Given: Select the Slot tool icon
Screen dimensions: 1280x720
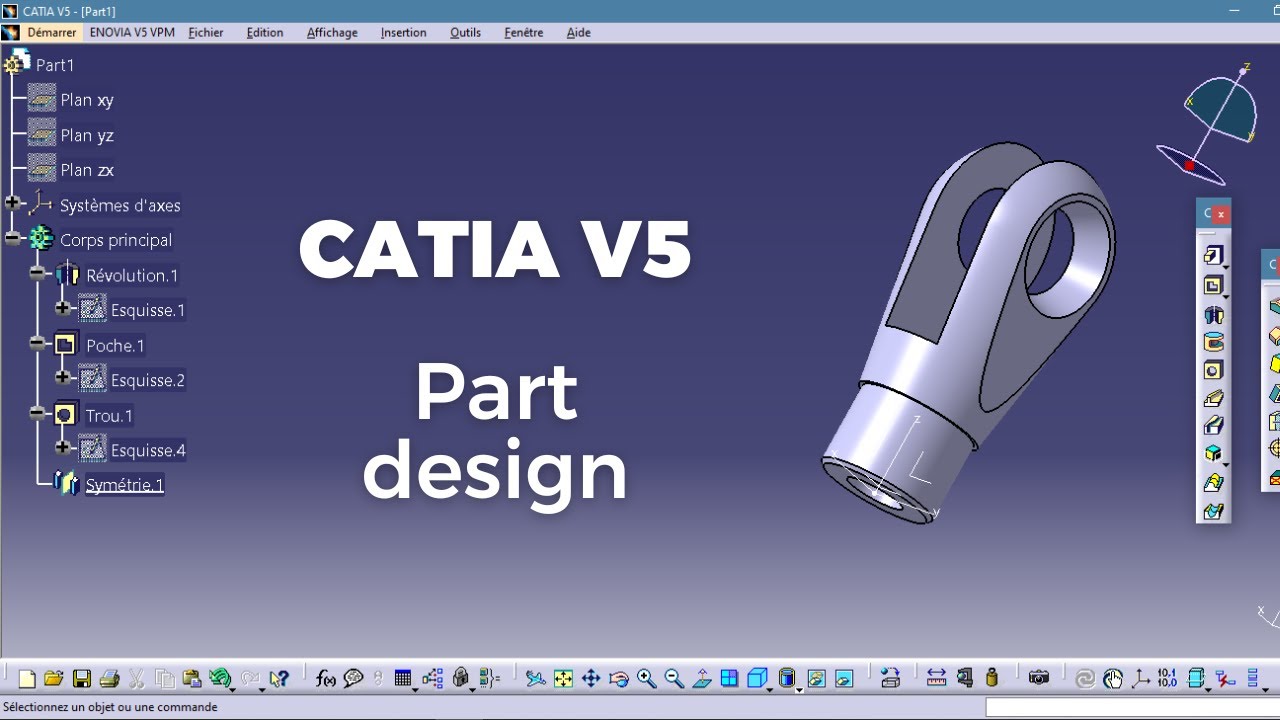Looking at the screenshot, I should [1213, 427].
